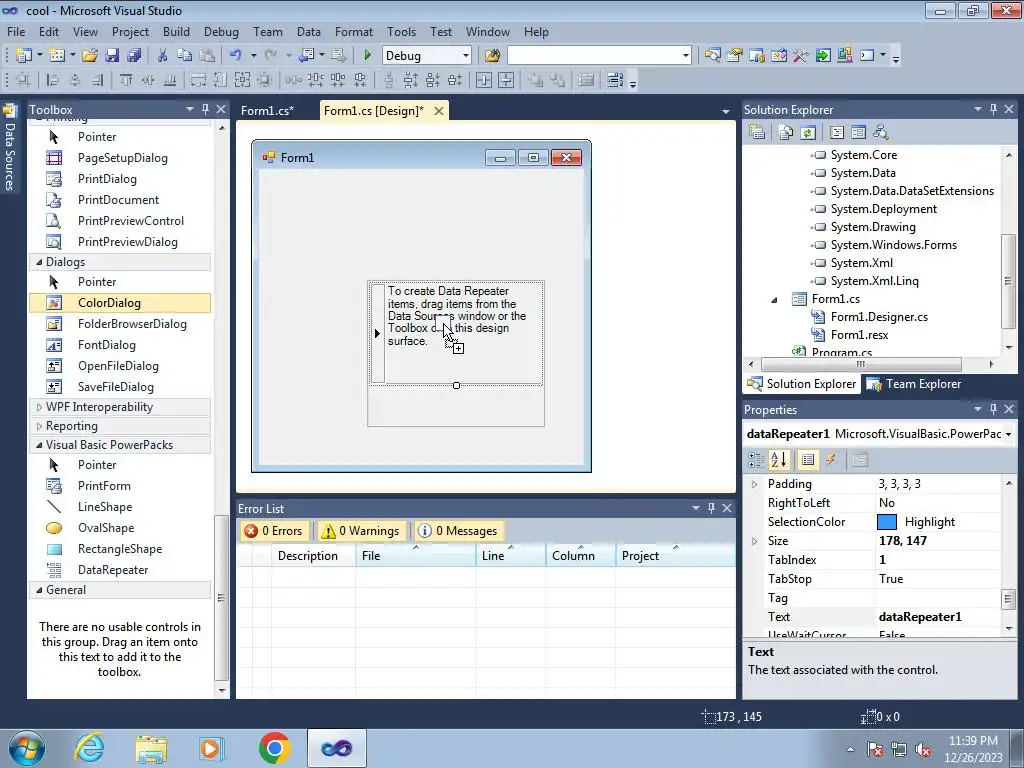Open the Debug configuration dropdown
The width and height of the screenshot is (1024, 768).
point(465,56)
